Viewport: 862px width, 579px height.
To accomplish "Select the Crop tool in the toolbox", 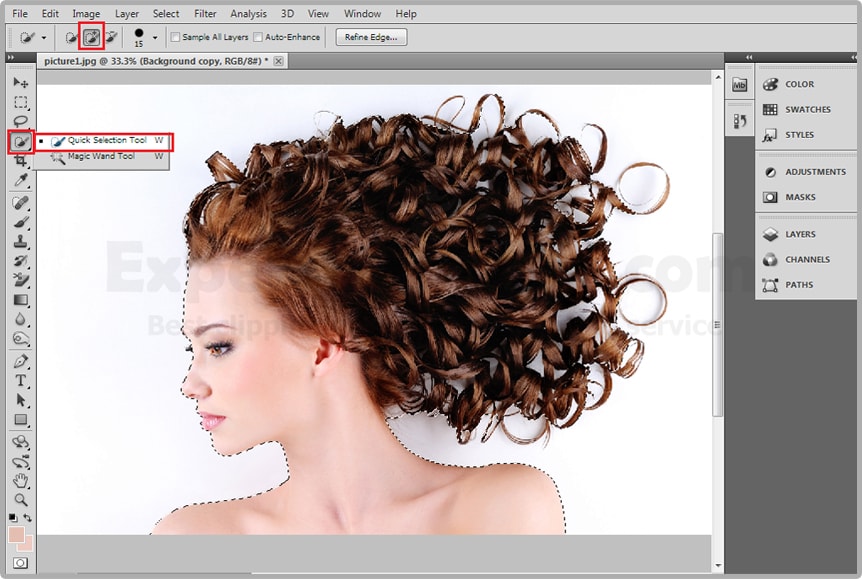I will 20,160.
